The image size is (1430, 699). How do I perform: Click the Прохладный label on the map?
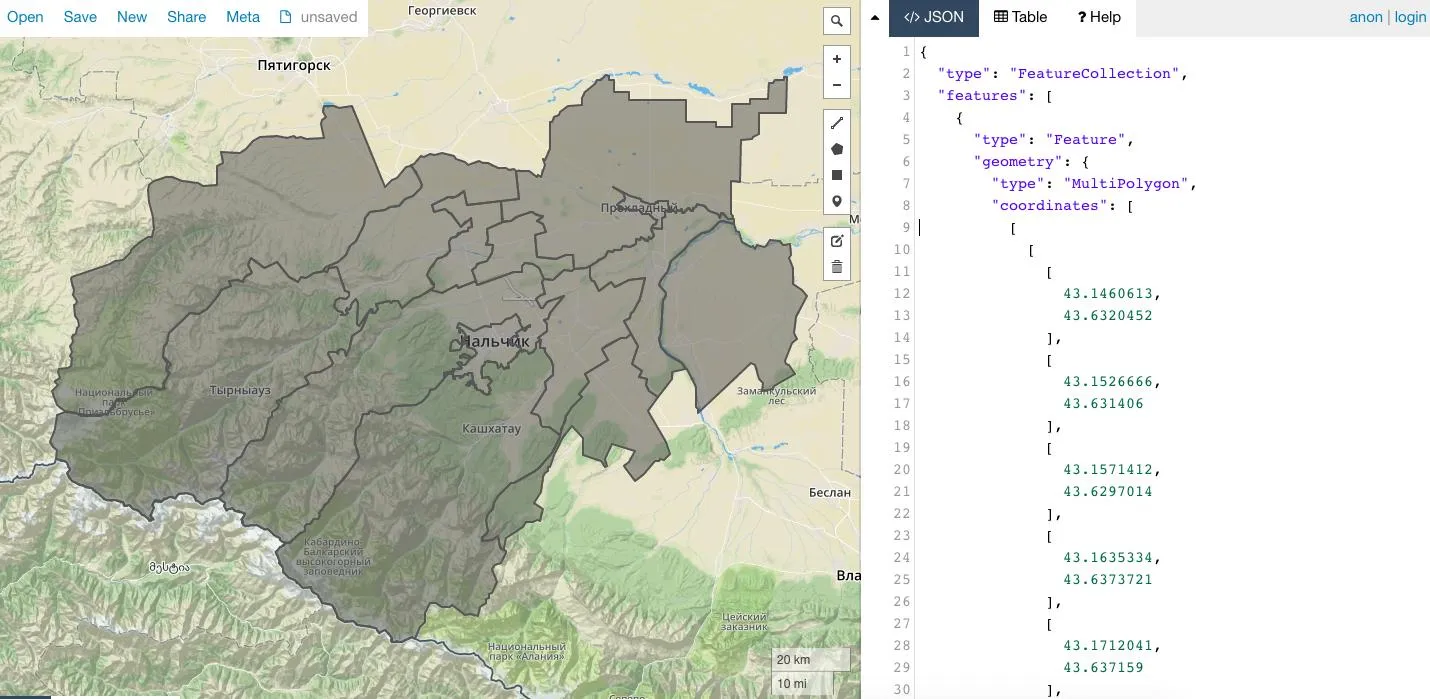pos(639,208)
